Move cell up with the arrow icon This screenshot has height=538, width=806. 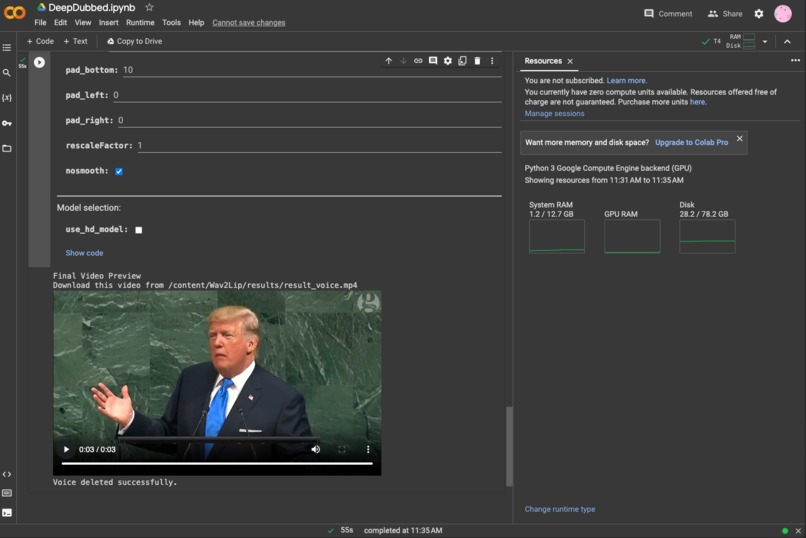pyautogui.click(x=389, y=61)
